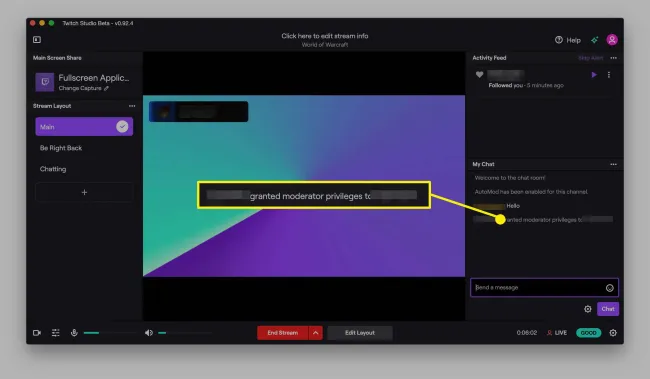650x379 pixels.
Task: Select the Main scene layout
Action: coord(84,126)
